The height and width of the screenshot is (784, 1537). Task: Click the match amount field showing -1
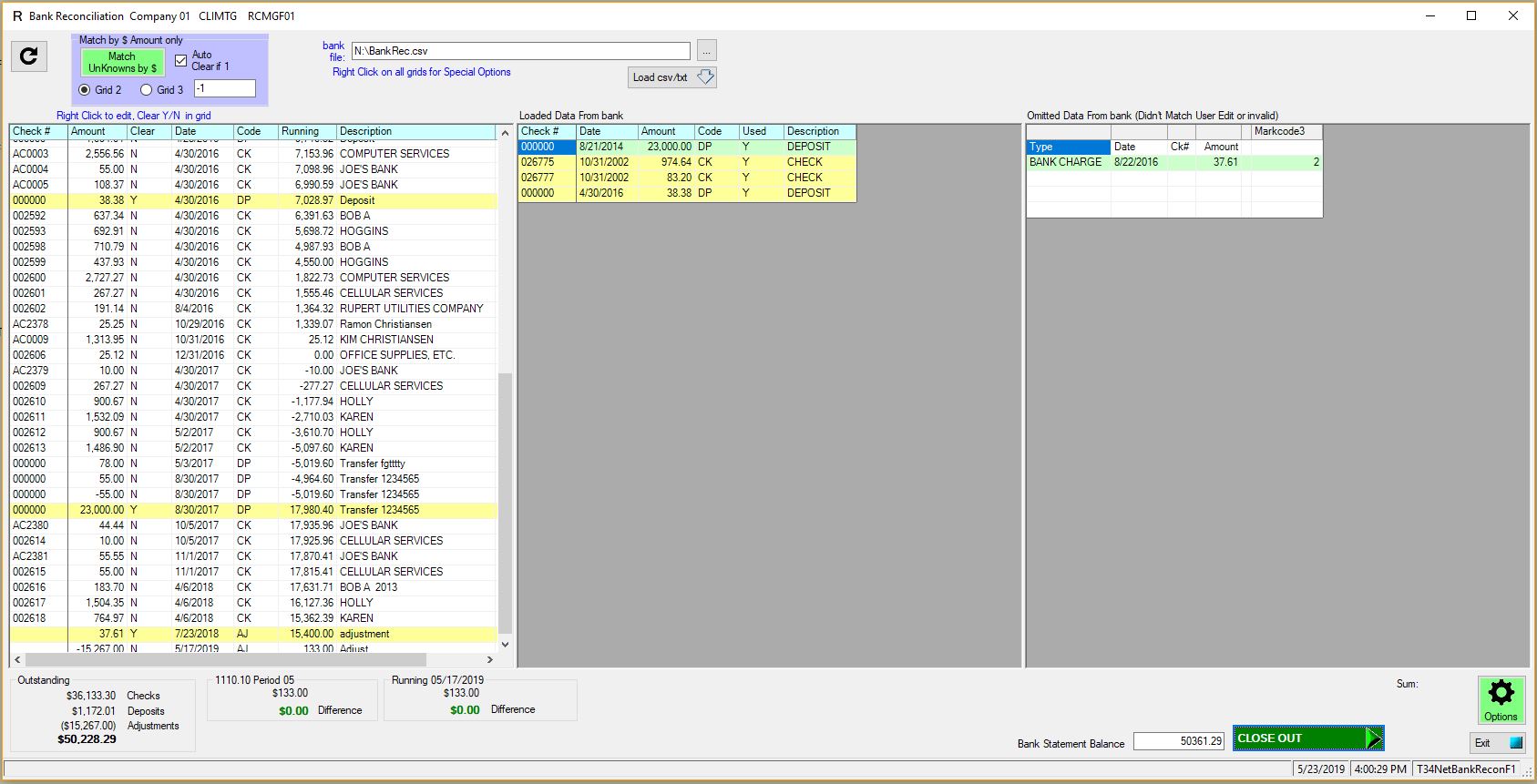click(224, 88)
